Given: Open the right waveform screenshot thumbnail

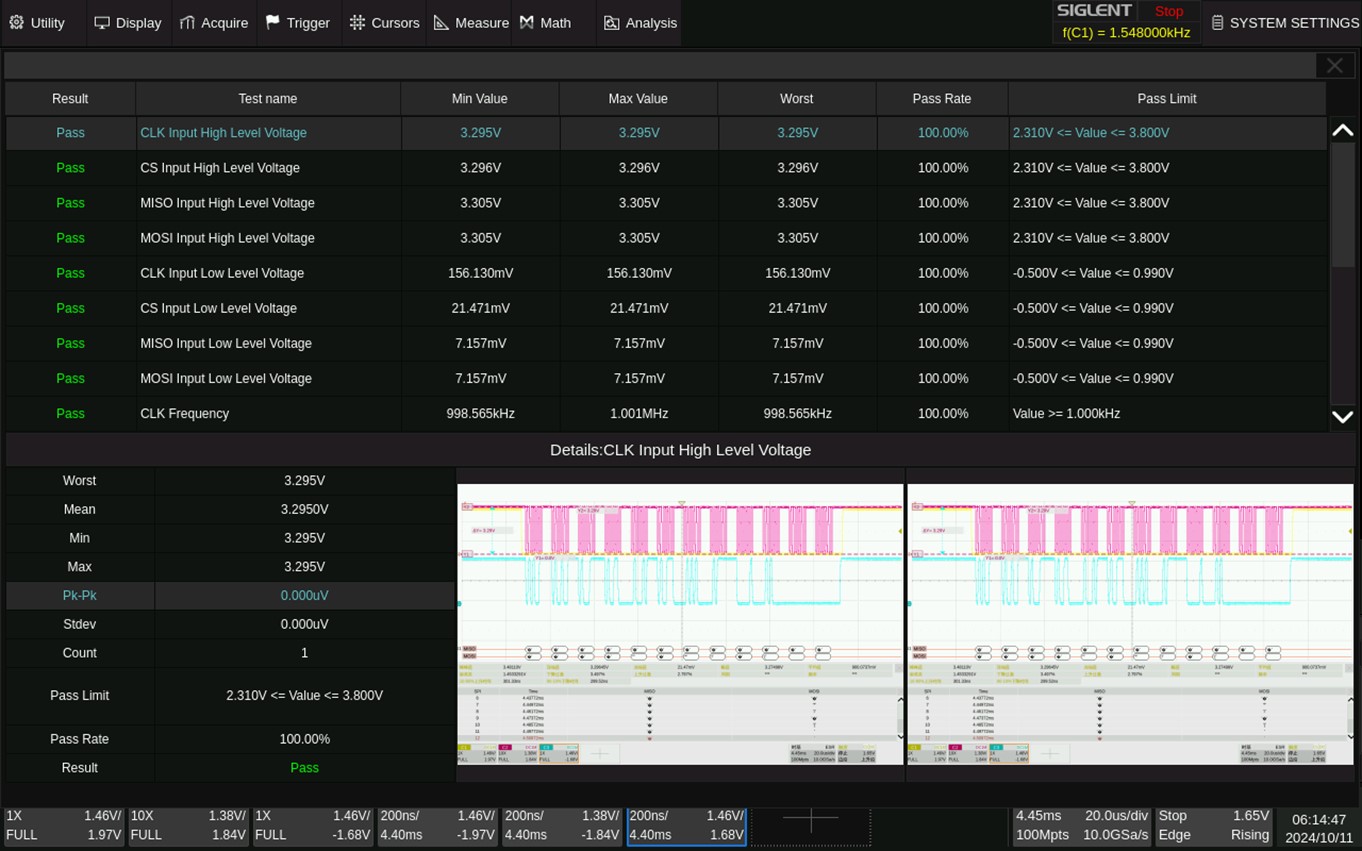Looking at the screenshot, I should (1130, 625).
